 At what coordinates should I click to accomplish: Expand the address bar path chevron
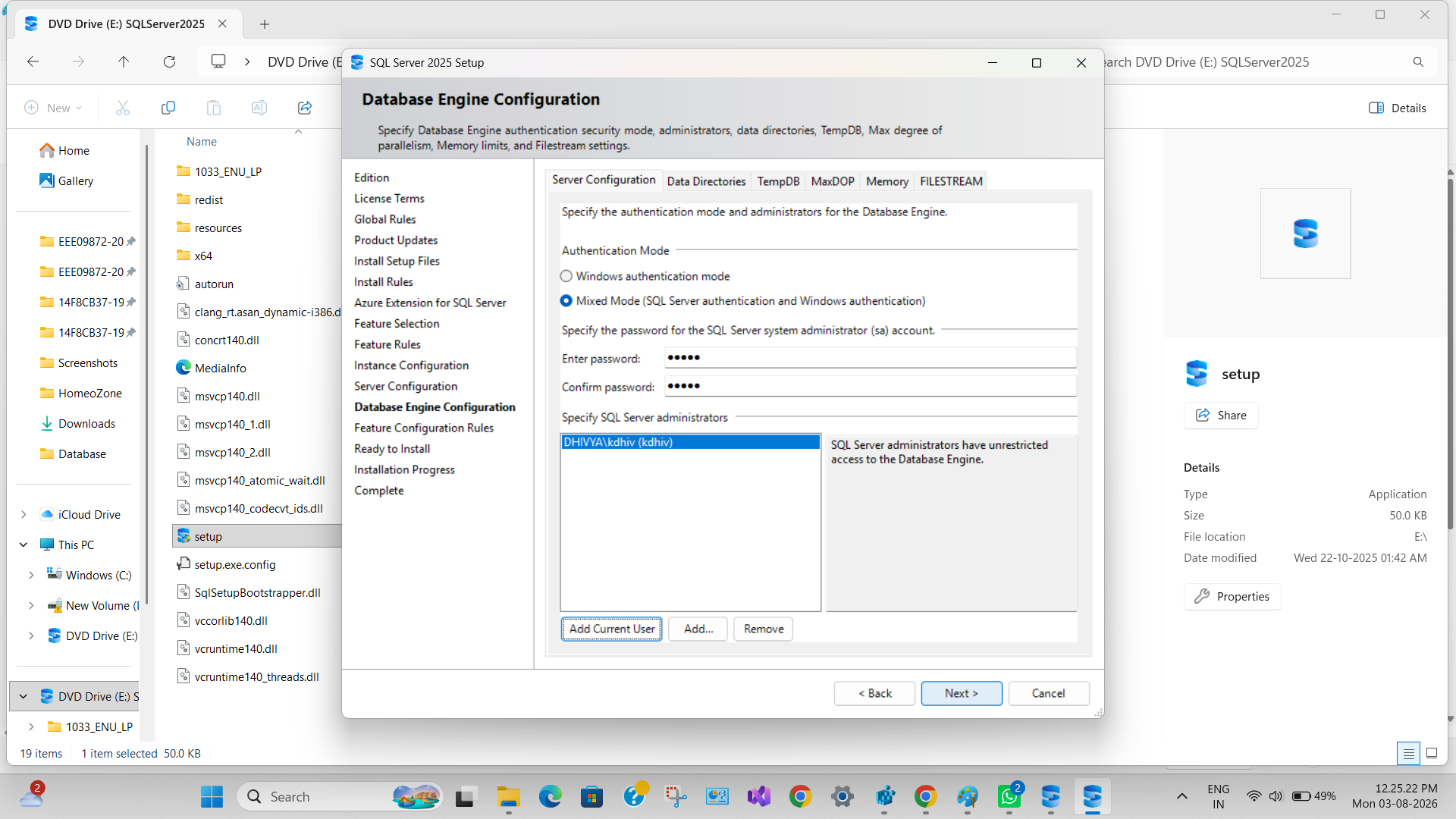pos(247,62)
